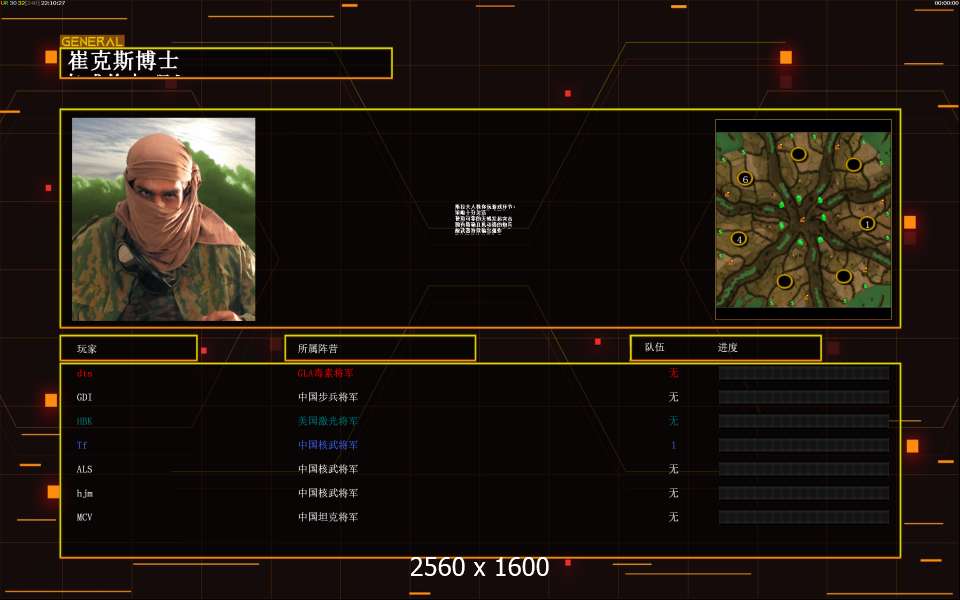
Task: Click team value 无 for dtm
Action: pos(673,373)
